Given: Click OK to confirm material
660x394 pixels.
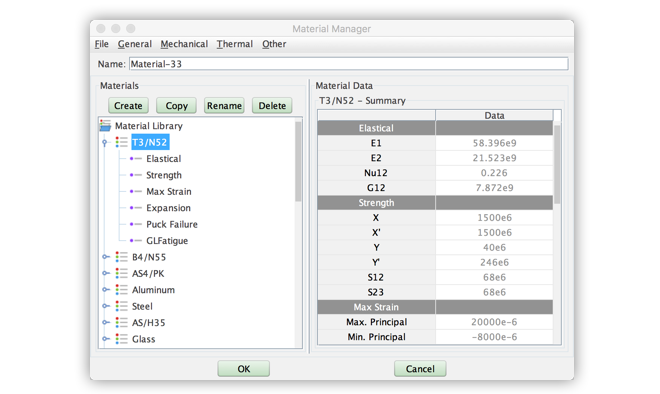Looking at the screenshot, I should coord(244,369).
